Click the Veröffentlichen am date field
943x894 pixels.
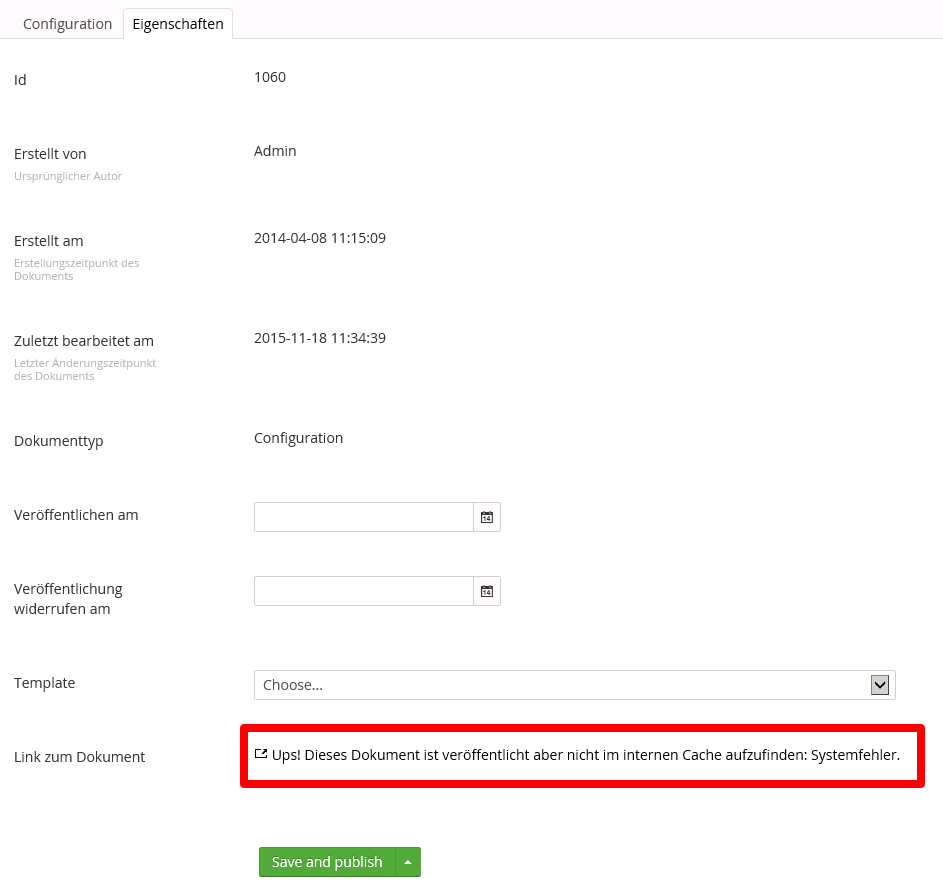(x=364, y=517)
